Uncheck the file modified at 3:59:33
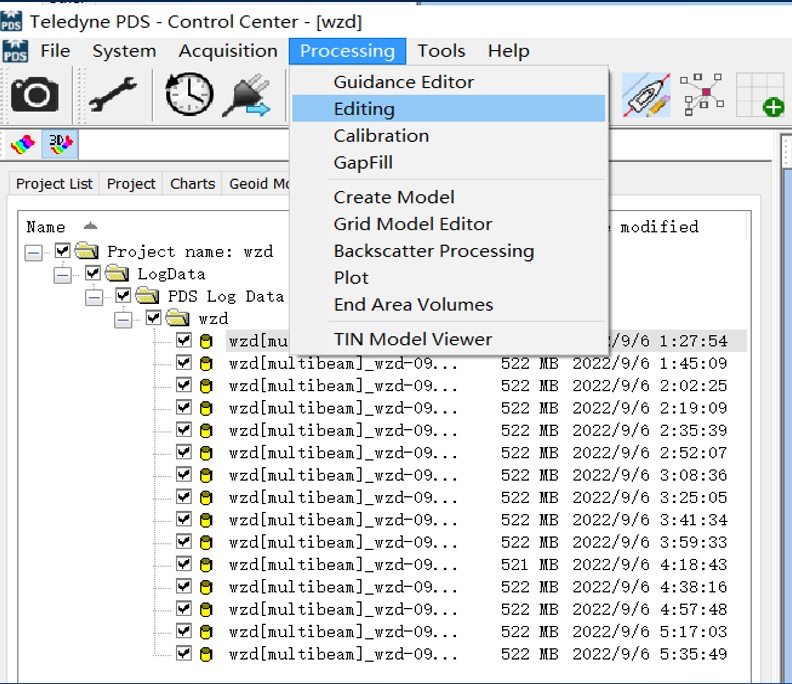792x684 pixels. click(x=184, y=542)
